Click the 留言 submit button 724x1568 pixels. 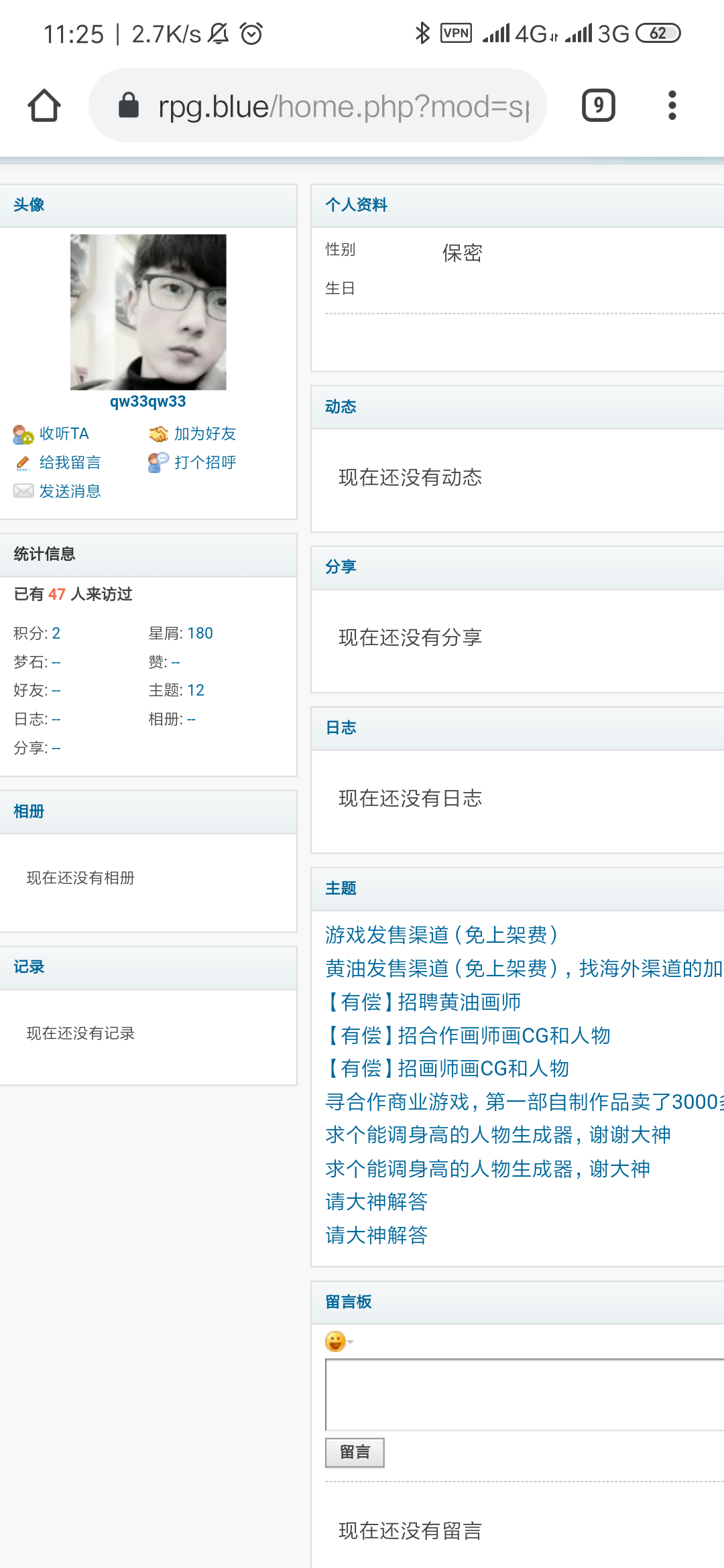pyautogui.click(x=355, y=1452)
